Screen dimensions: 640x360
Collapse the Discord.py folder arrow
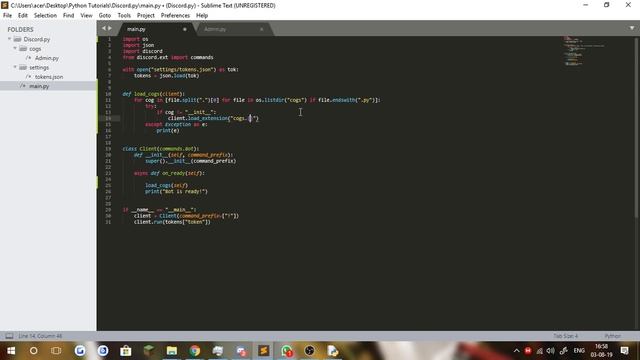click(x=9, y=39)
